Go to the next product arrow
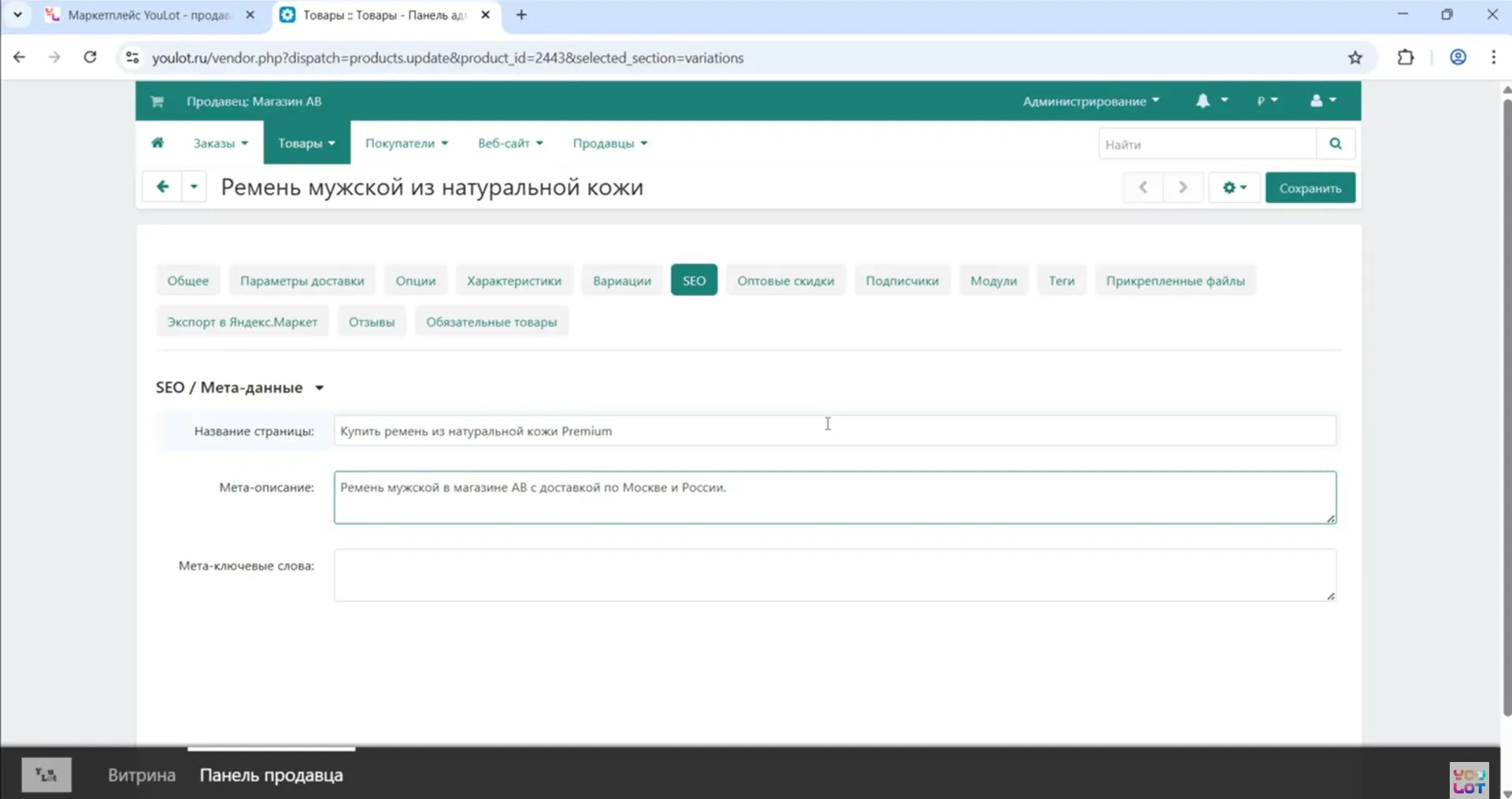The image size is (1512, 799). pyautogui.click(x=1182, y=188)
